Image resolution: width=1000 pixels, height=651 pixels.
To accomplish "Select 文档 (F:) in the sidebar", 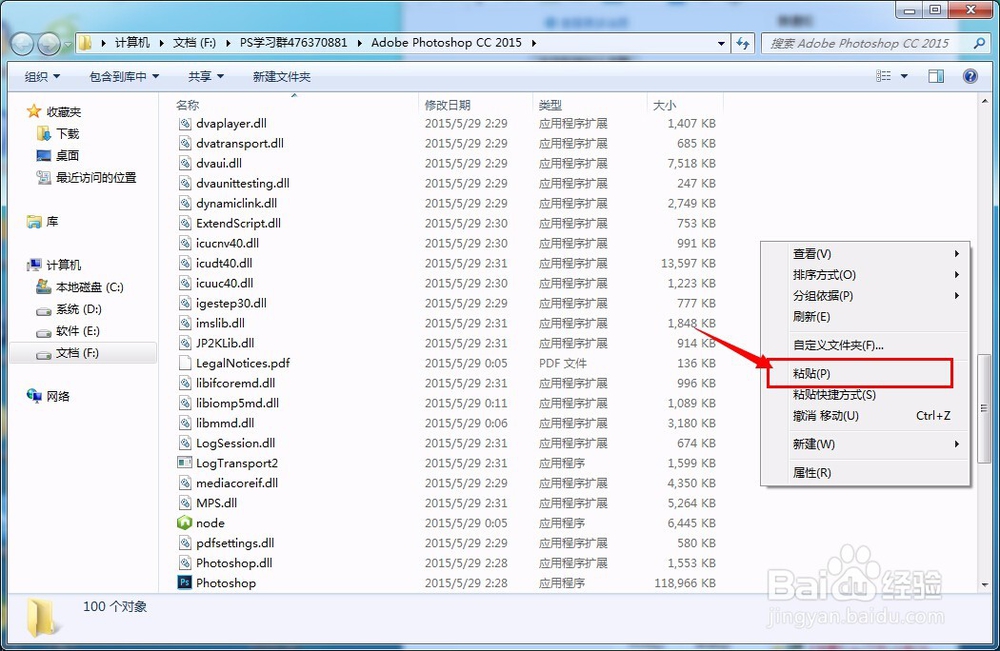I will [83, 353].
